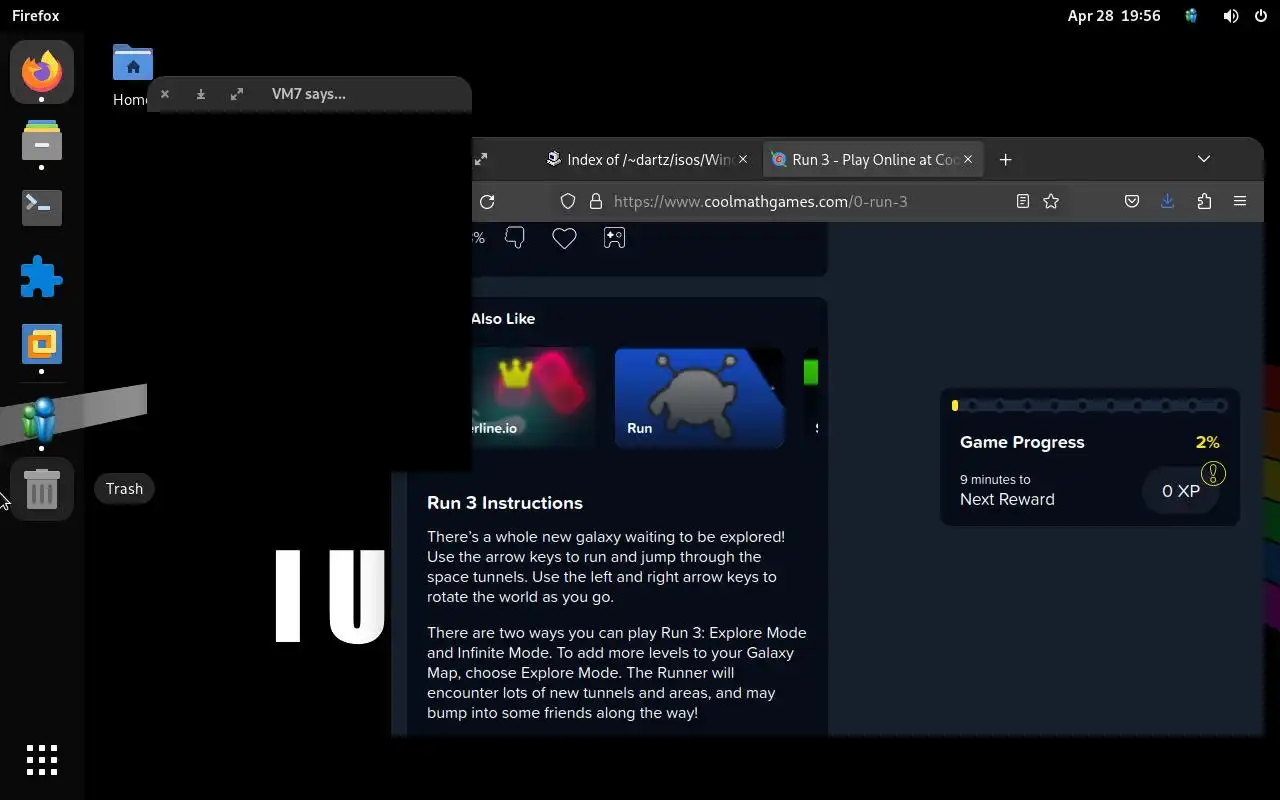Click the Game Progress heading

click(1022, 442)
